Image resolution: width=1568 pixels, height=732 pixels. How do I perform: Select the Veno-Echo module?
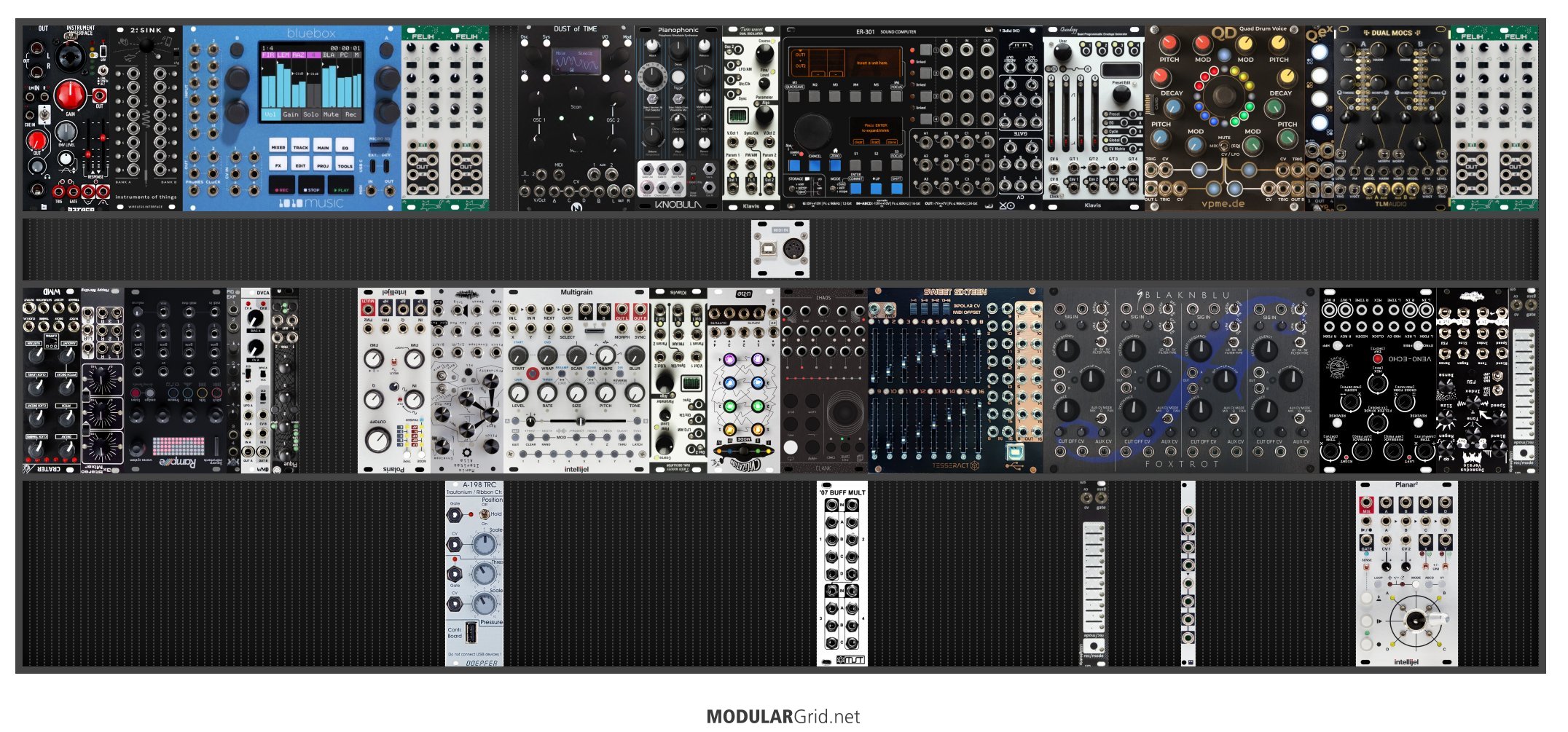pos(1377,380)
